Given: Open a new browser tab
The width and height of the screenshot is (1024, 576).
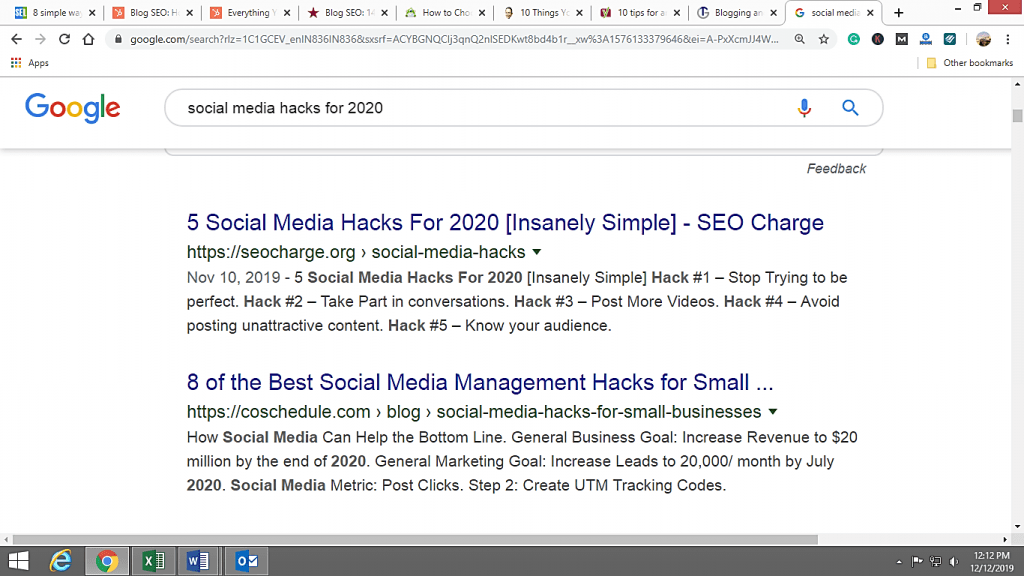Looking at the screenshot, I should (899, 12).
